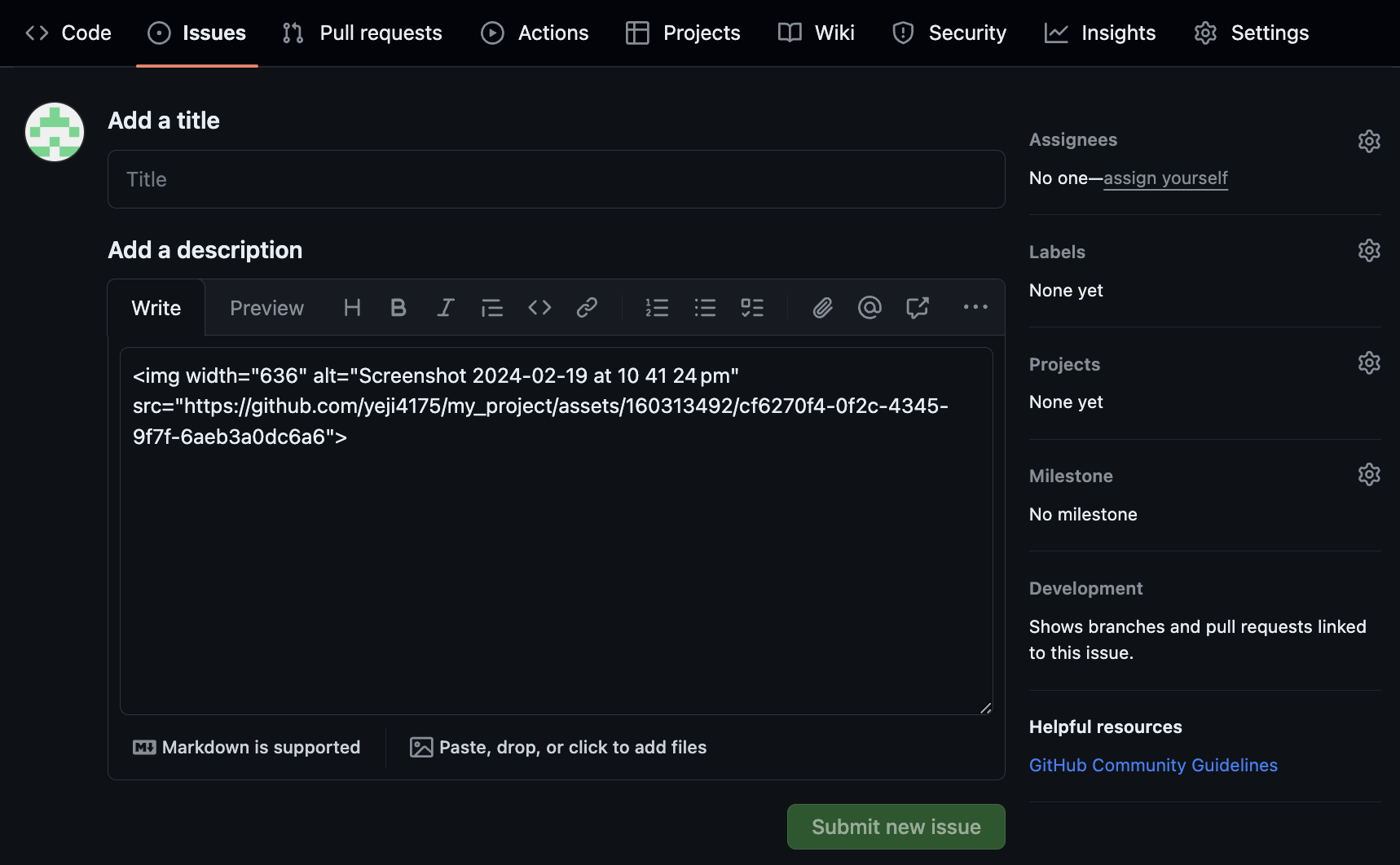
Task: Click inside the description text area
Action: click(x=557, y=531)
